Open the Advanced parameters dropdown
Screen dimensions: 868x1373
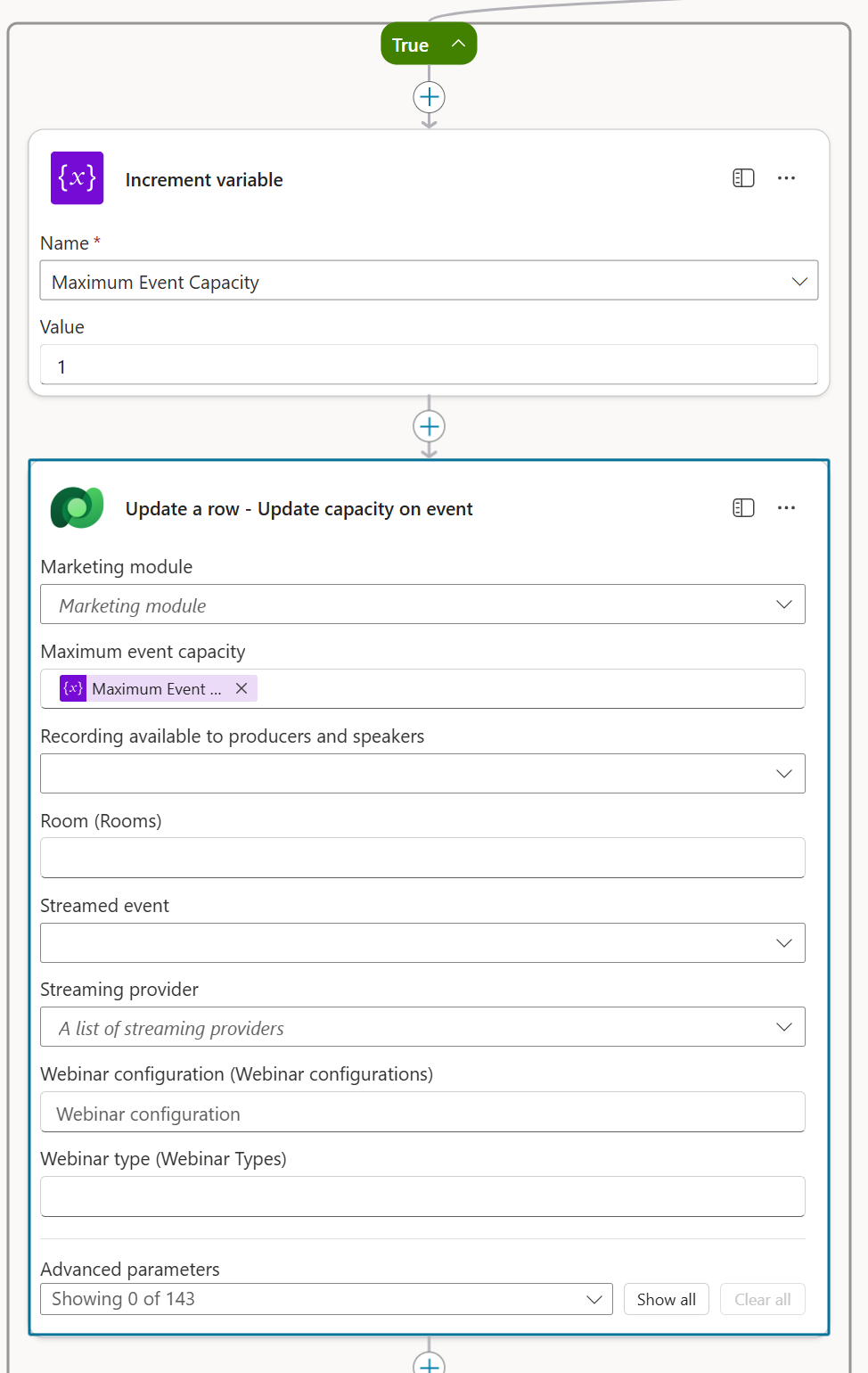coord(594,1299)
